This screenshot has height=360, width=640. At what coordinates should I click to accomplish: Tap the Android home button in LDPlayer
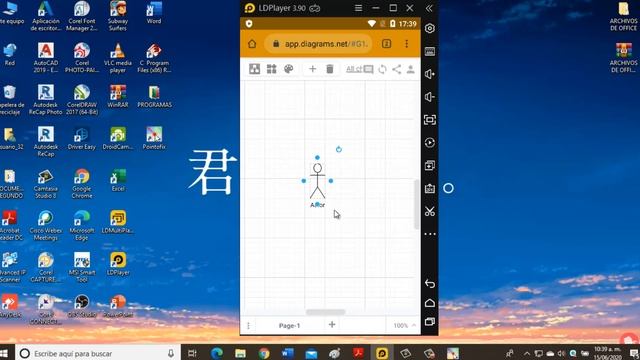[429, 303]
